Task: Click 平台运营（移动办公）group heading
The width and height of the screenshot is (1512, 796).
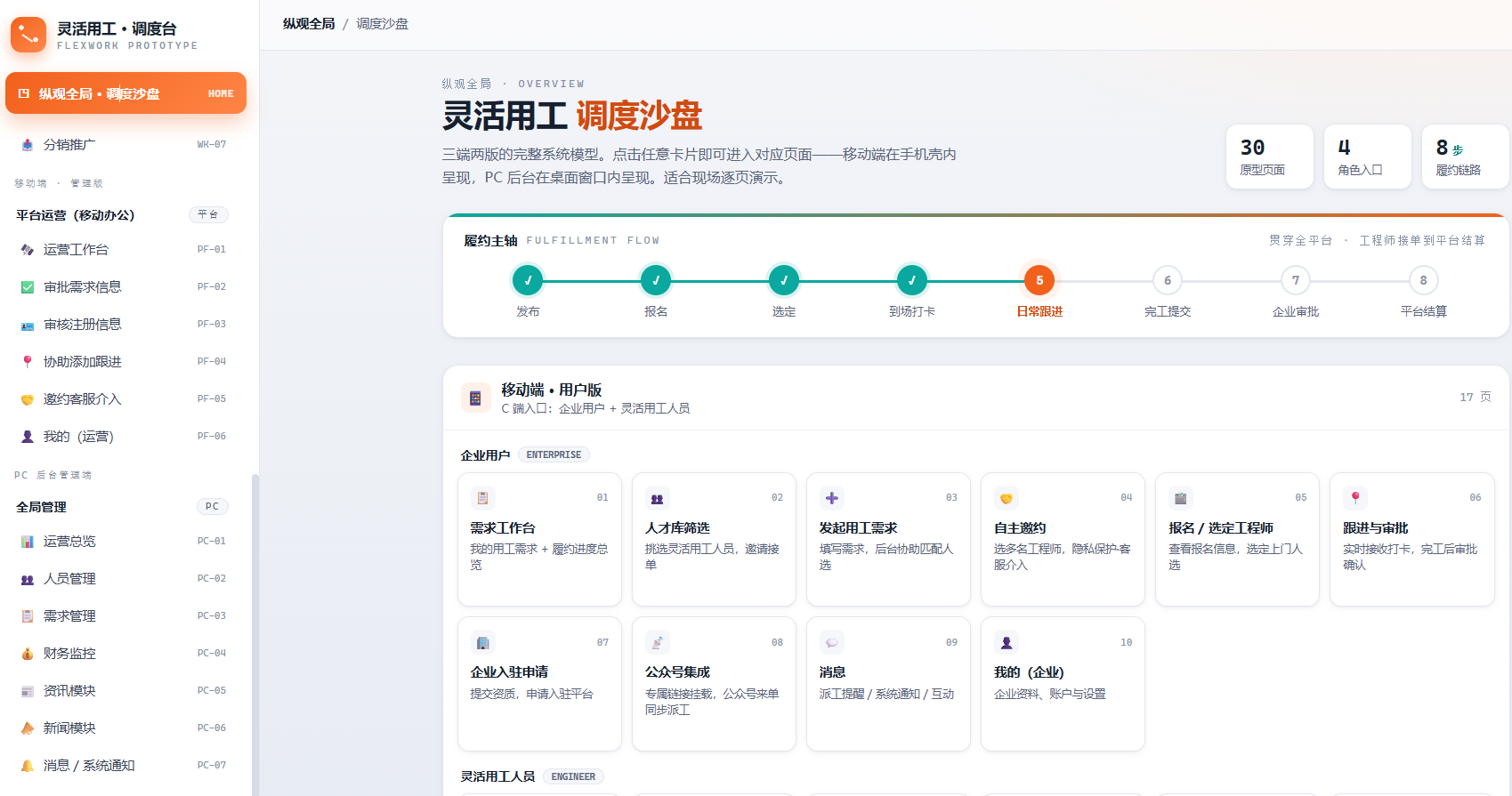Action: [x=76, y=214]
